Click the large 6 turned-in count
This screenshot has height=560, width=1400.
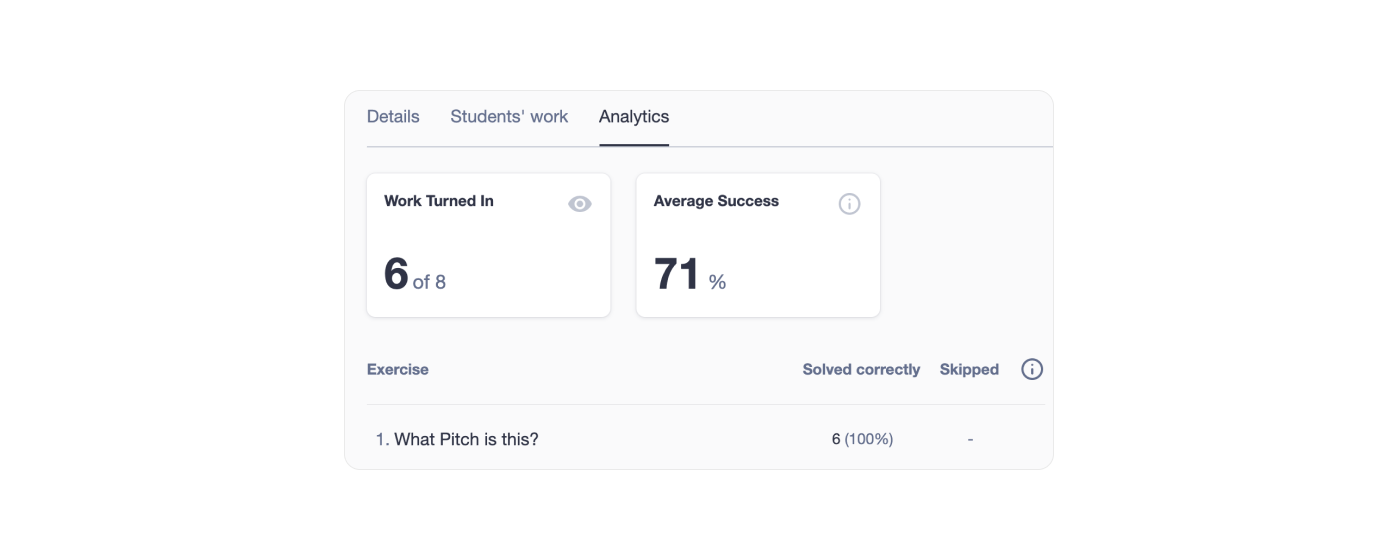[x=396, y=274]
